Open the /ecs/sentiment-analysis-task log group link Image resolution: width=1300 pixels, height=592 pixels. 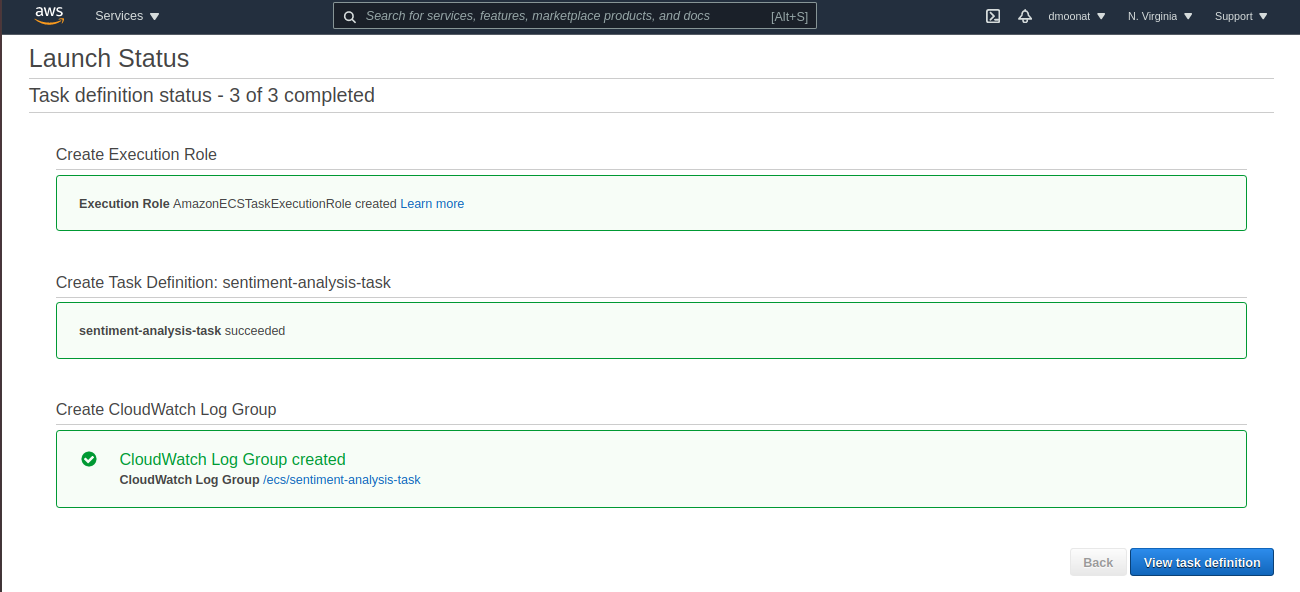click(341, 480)
